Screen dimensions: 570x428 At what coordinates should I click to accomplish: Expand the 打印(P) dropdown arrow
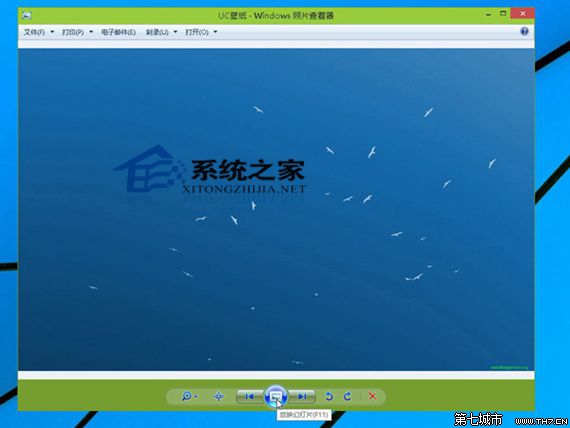91,32
